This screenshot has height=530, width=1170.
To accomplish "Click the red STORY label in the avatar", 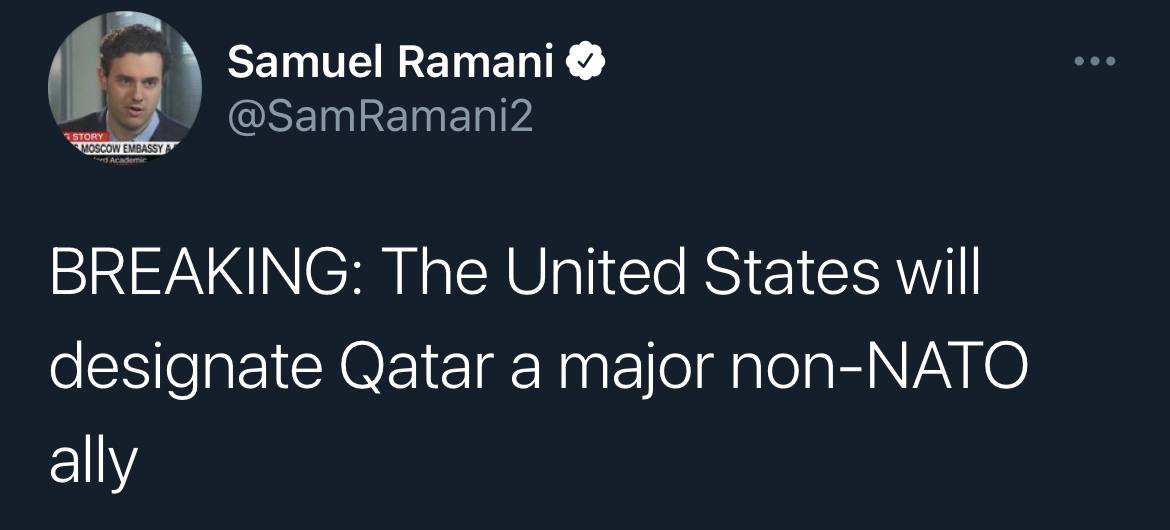I will click(86, 139).
